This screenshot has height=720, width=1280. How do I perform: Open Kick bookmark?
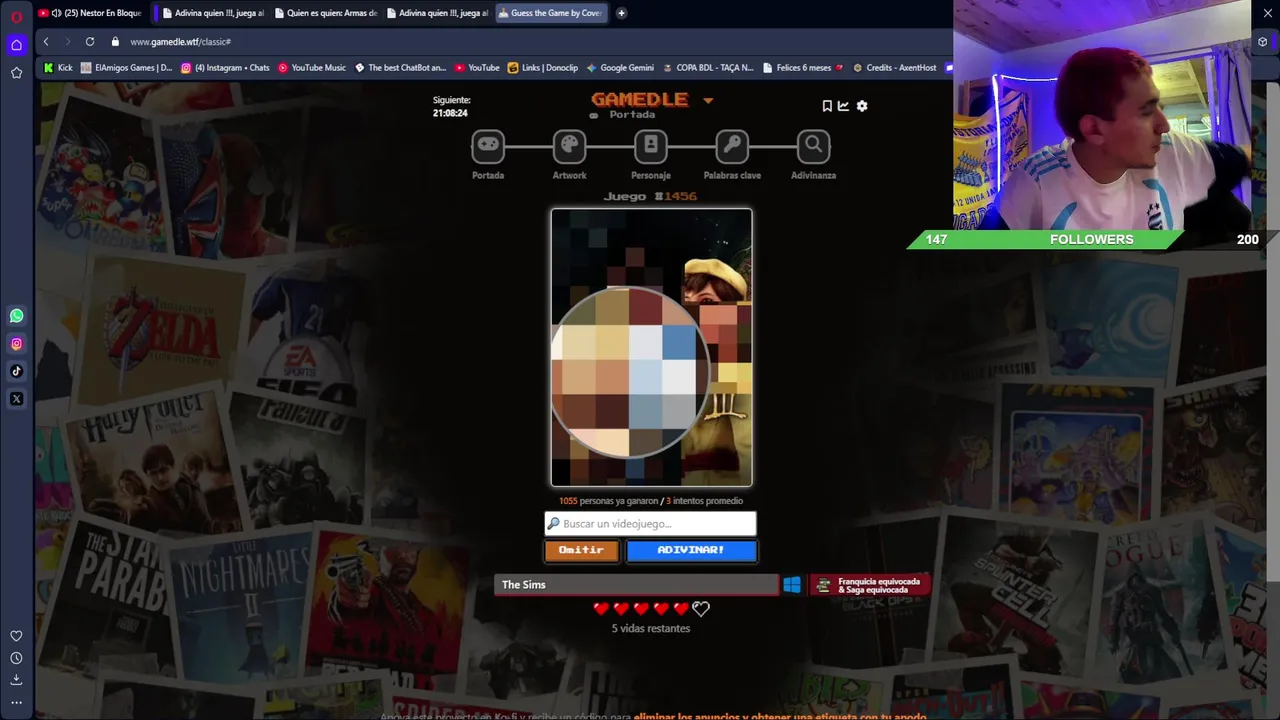pyautogui.click(x=58, y=68)
